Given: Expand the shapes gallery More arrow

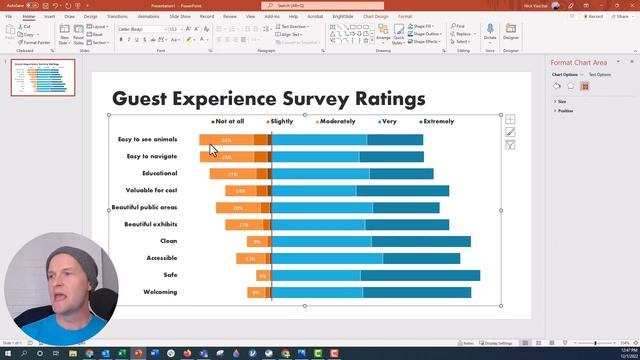Looking at the screenshot, I should [x=372, y=41].
